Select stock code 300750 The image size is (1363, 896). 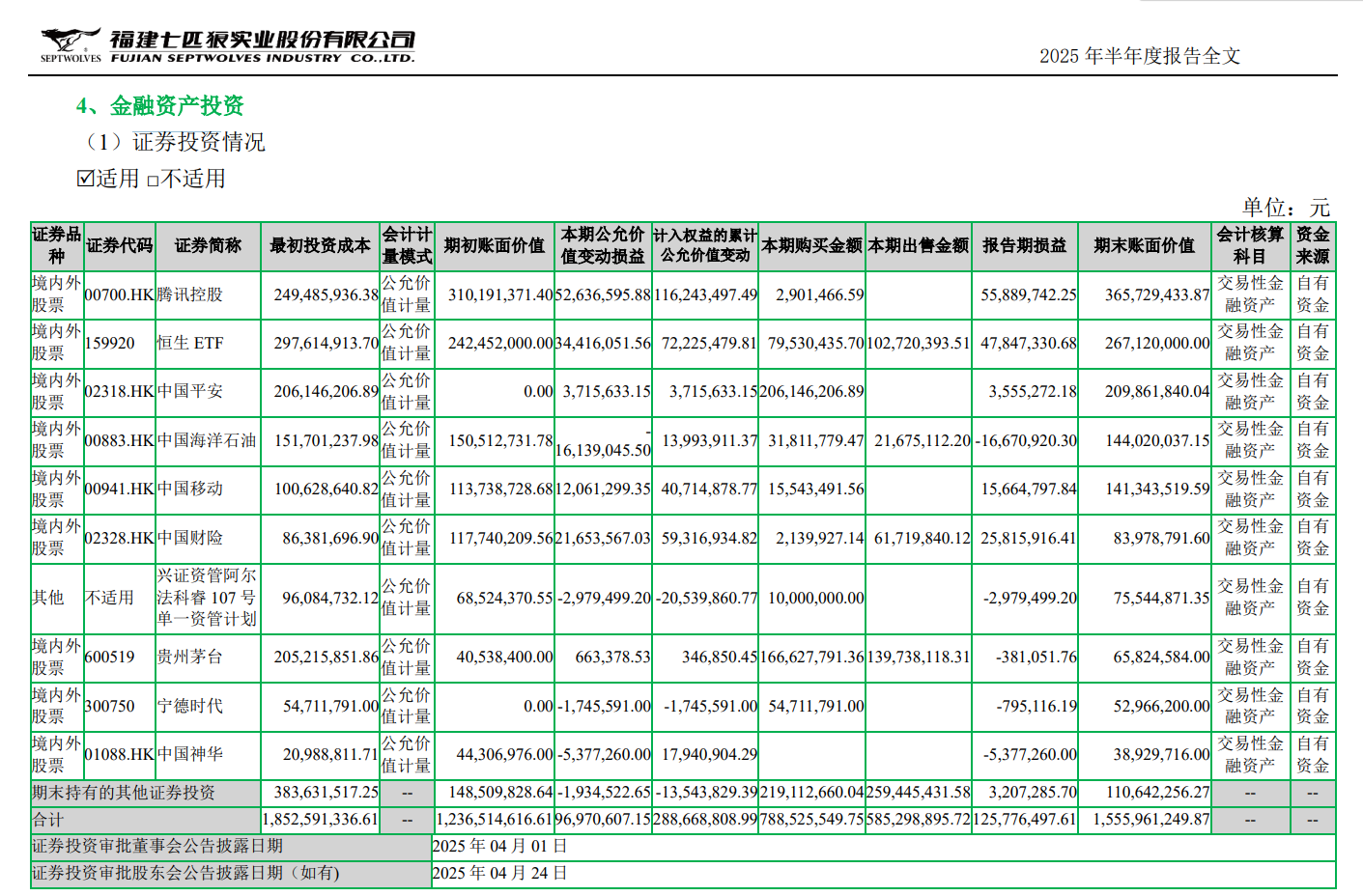click(x=109, y=706)
